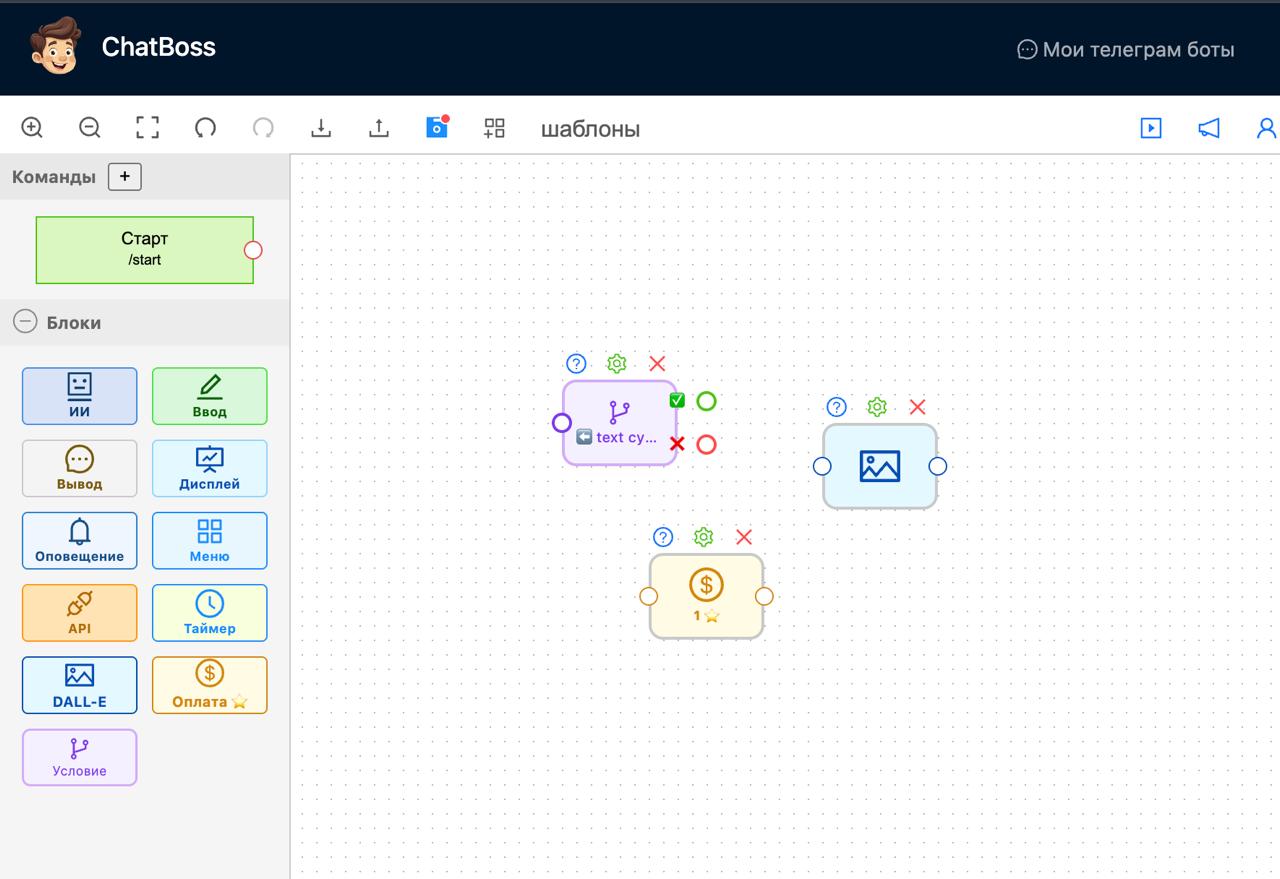
Task: Activate the fit-to-screen frame icon
Action: point(147,128)
